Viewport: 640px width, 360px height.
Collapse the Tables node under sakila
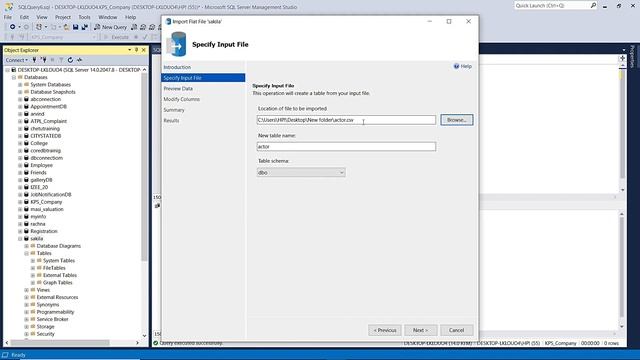point(27,253)
